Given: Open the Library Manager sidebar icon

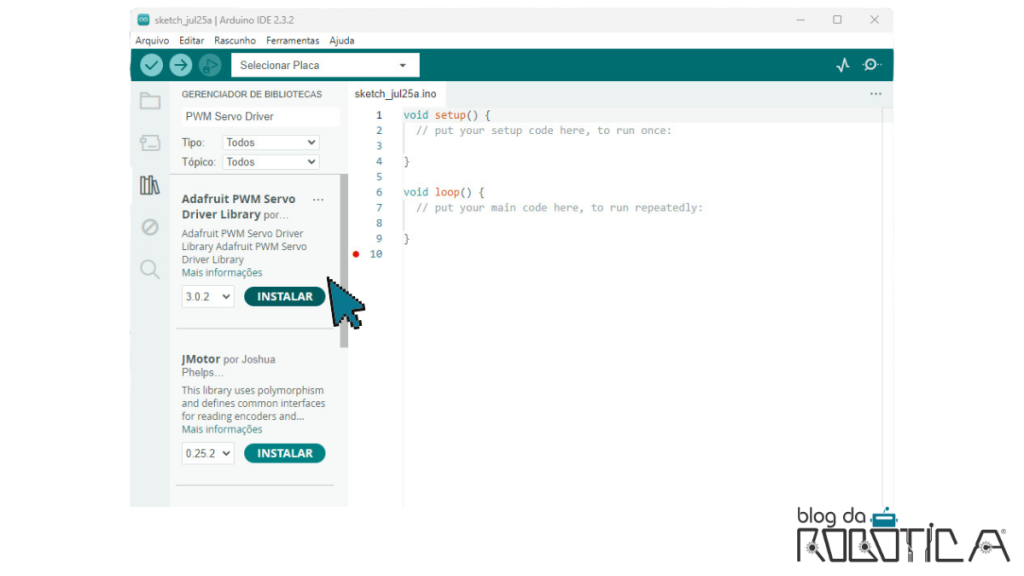Looking at the screenshot, I should click(150, 185).
